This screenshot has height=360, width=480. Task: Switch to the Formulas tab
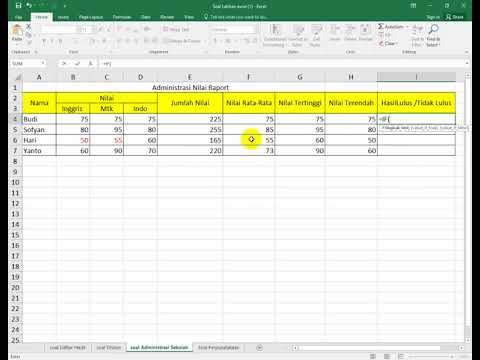pos(122,17)
